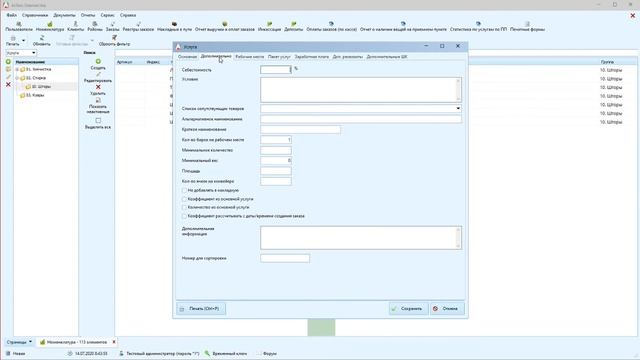Viewport: 640px width, 360px height.
Task: Open dropdown arrow next to Готовые фильтры
Action: click(92, 40)
